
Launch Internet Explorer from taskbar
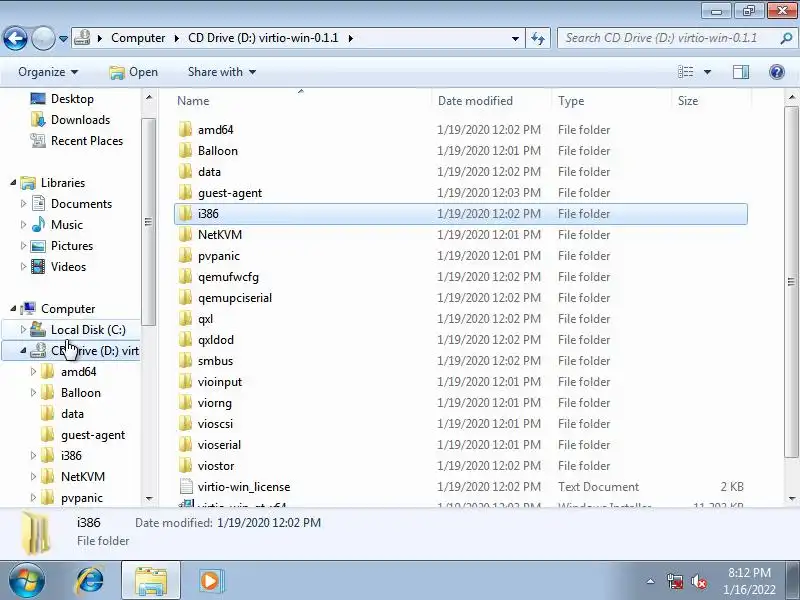click(90, 581)
